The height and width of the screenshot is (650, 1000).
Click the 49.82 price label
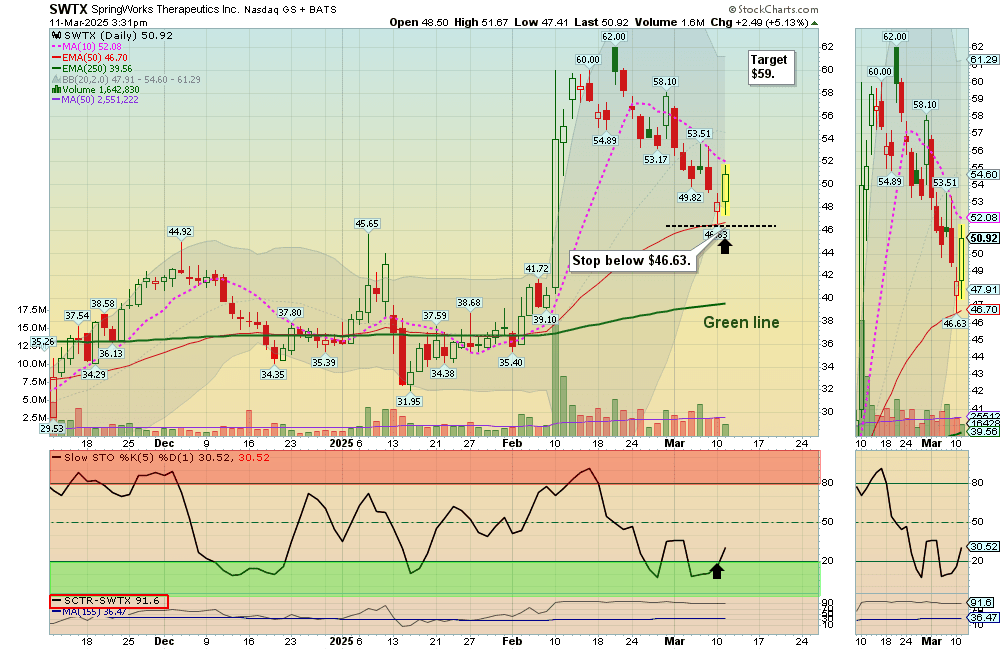pyautogui.click(x=690, y=197)
